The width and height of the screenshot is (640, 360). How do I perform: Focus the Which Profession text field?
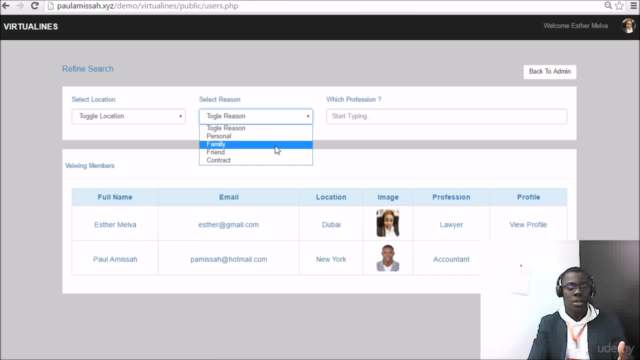(447, 116)
